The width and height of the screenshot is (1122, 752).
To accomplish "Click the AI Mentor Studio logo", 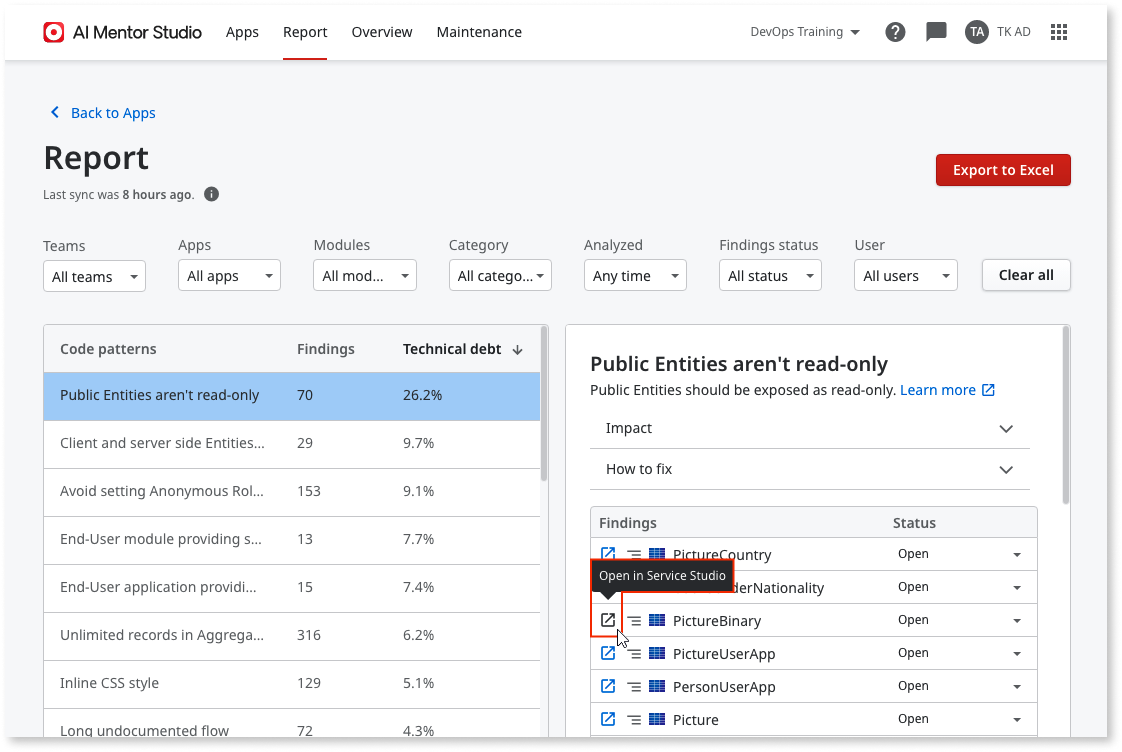I will tap(53, 31).
